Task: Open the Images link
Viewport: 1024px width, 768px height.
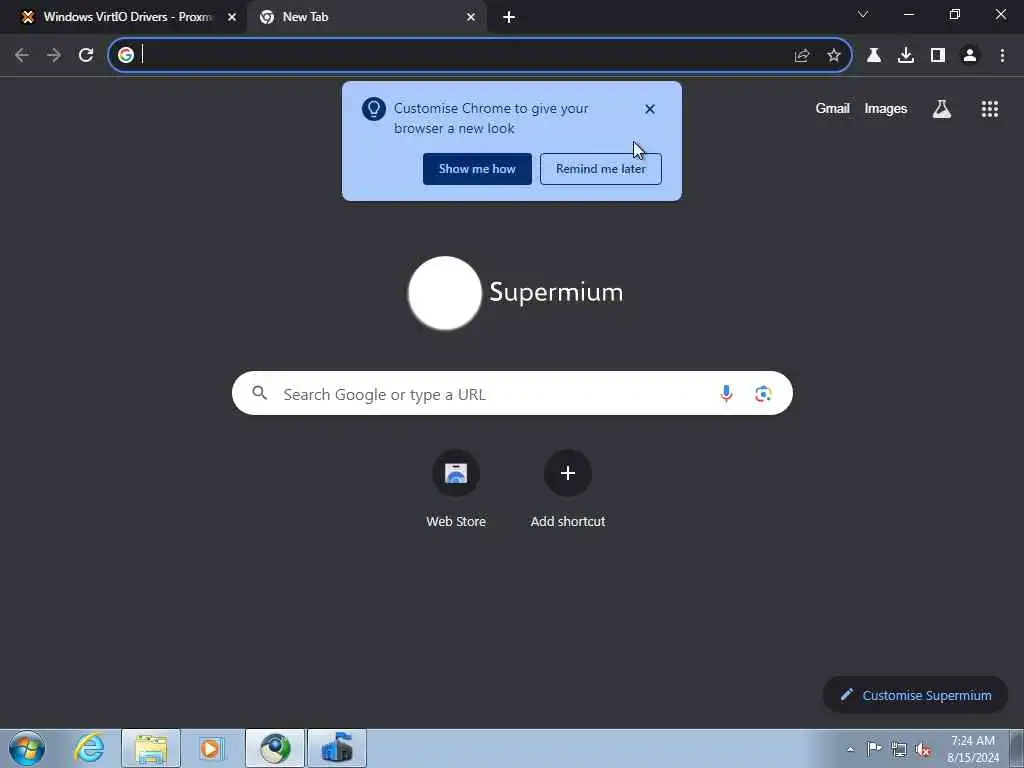Action: (x=886, y=109)
